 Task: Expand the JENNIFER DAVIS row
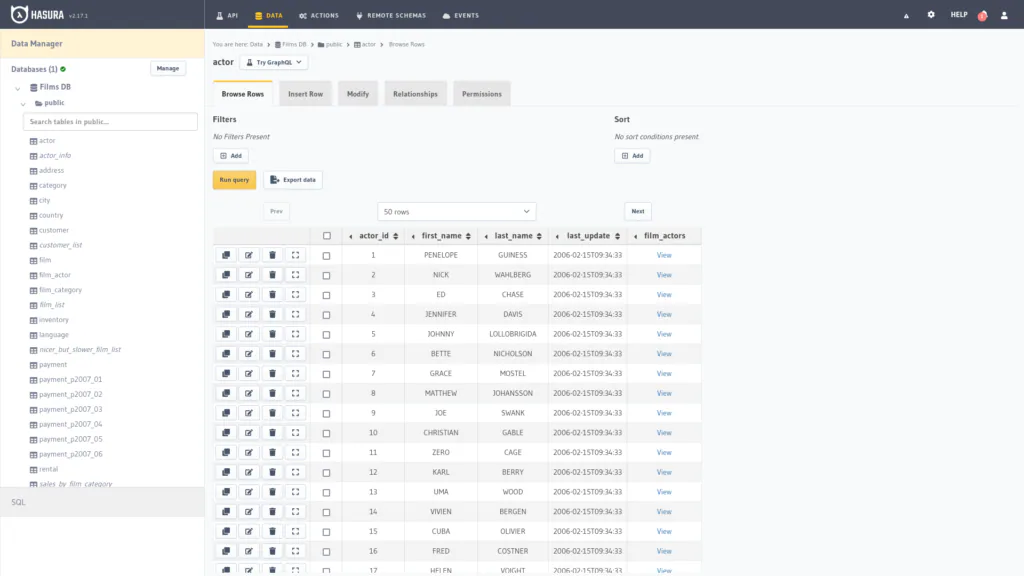(295, 314)
